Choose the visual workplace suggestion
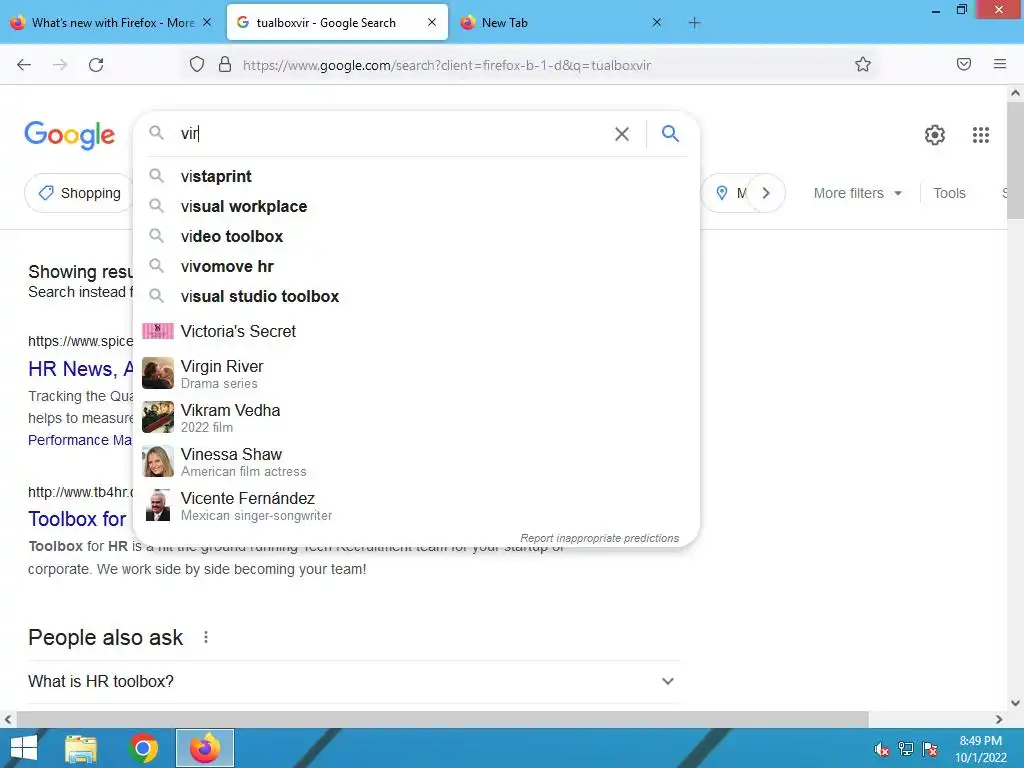The width and height of the screenshot is (1024, 768). click(416, 206)
